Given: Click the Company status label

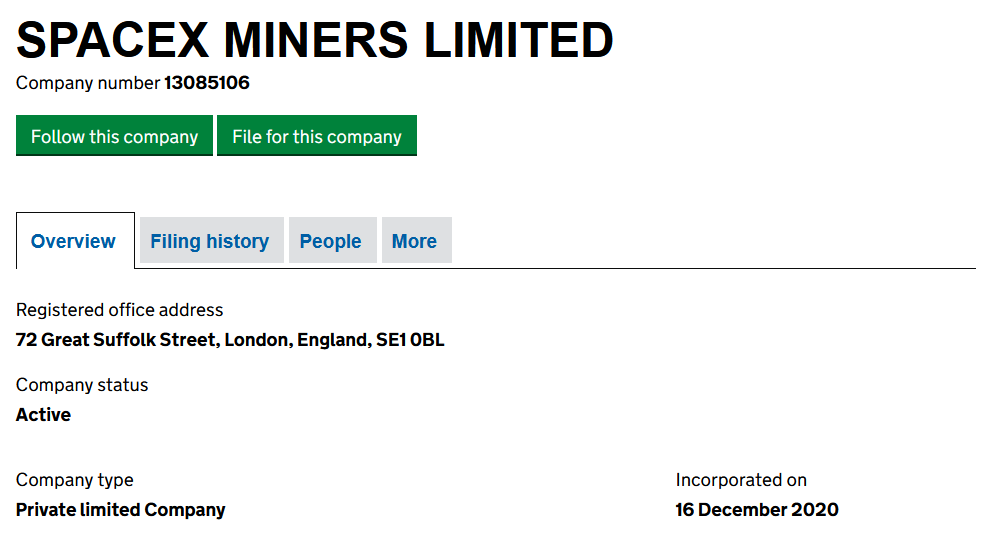Looking at the screenshot, I should click(82, 385).
